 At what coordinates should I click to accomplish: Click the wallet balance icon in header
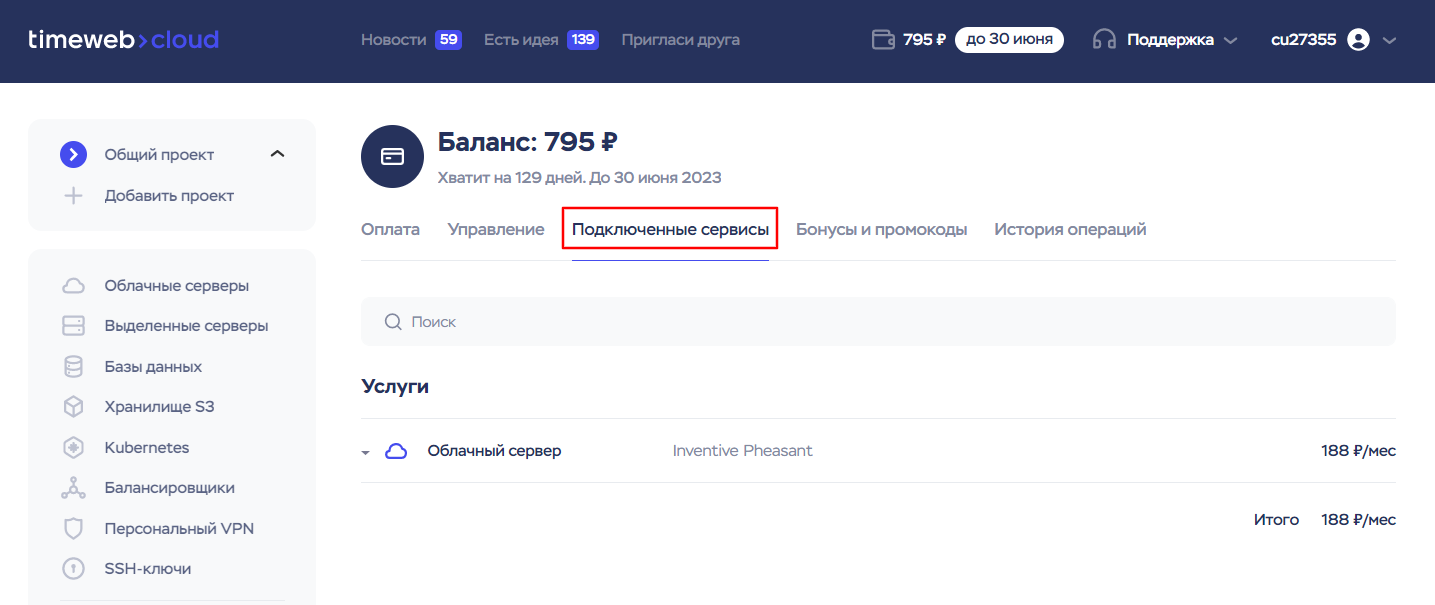[883, 40]
